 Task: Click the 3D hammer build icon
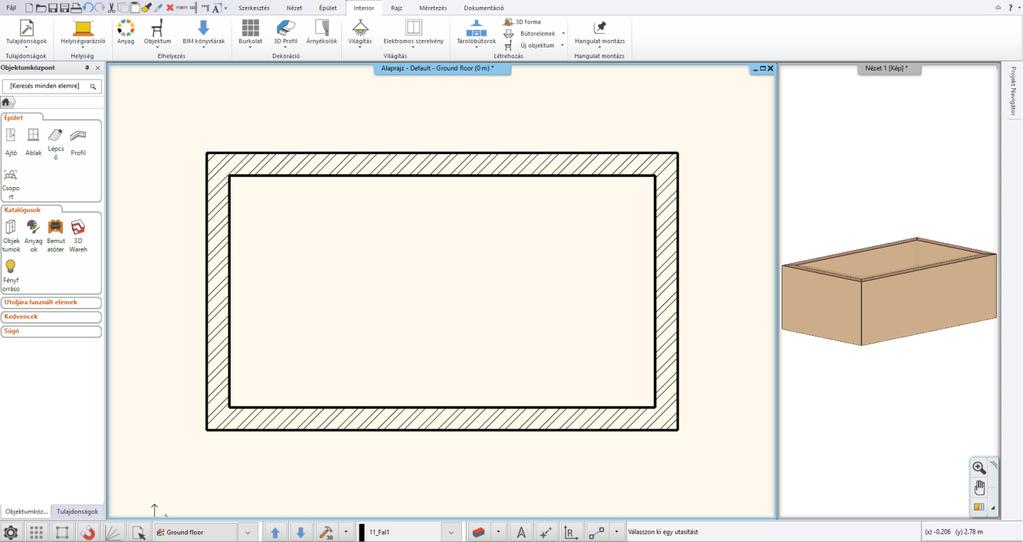326,532
